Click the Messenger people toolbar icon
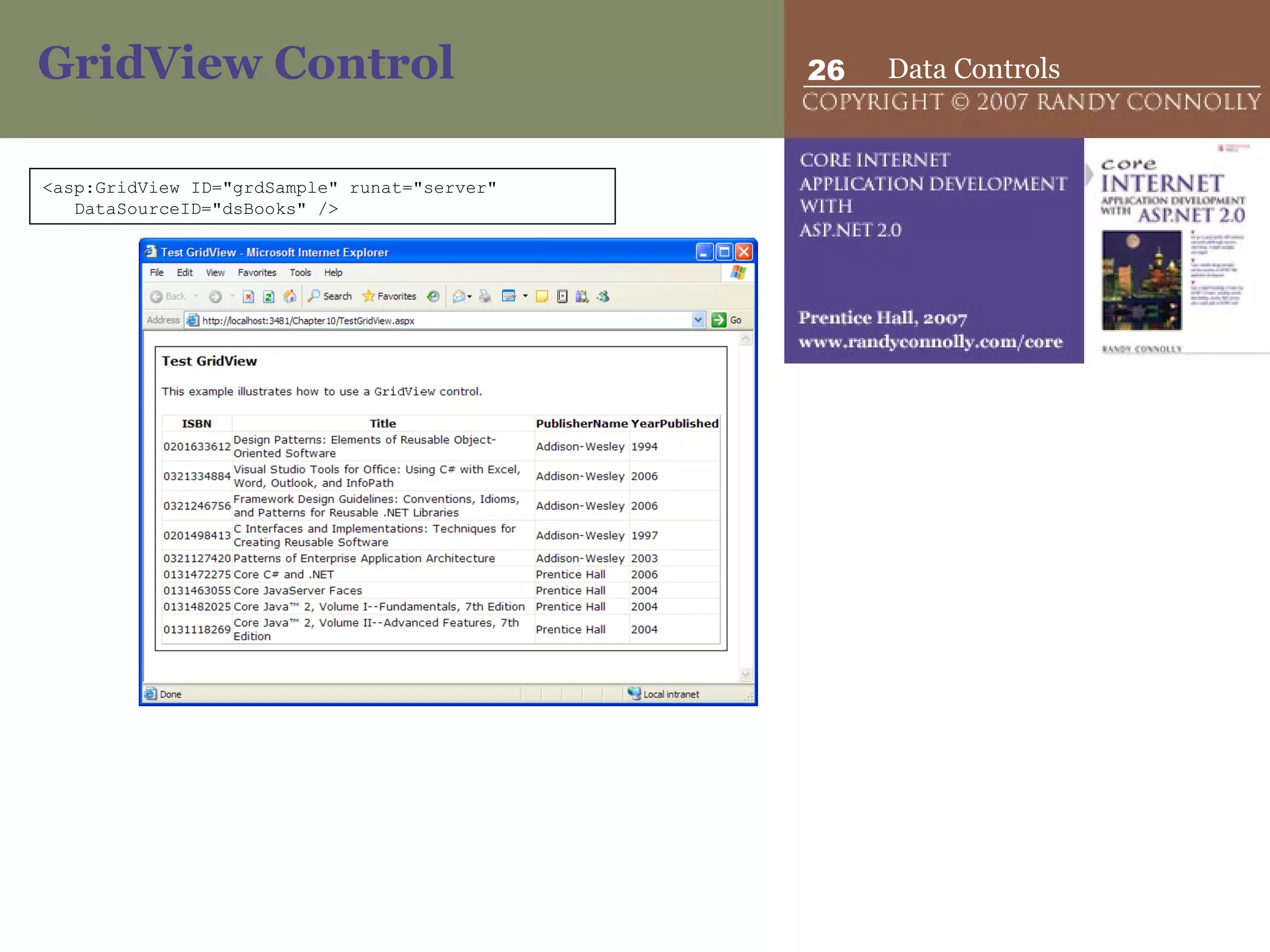Image resolution: width=1270 pixels, height=952 pixels. pos(603,297)
